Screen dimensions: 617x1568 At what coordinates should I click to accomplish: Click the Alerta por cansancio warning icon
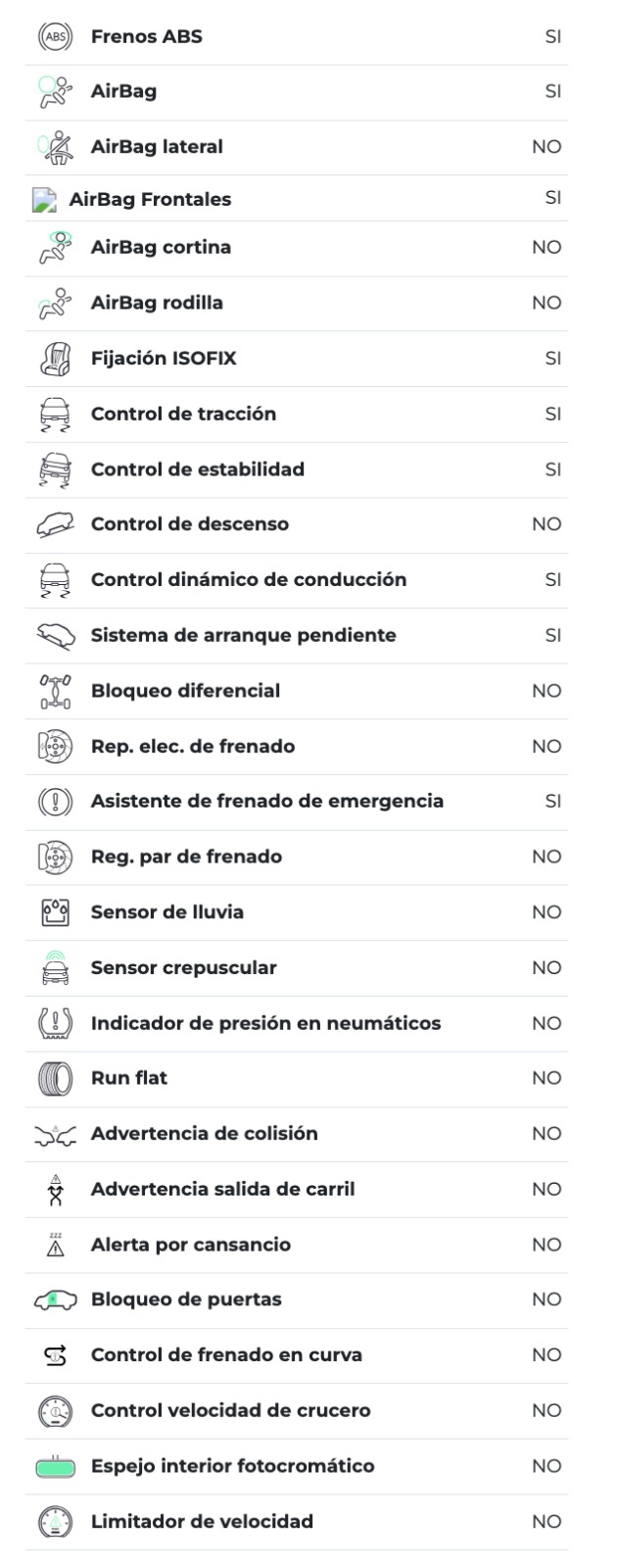pyautogui.click(x=55, y=1245)
